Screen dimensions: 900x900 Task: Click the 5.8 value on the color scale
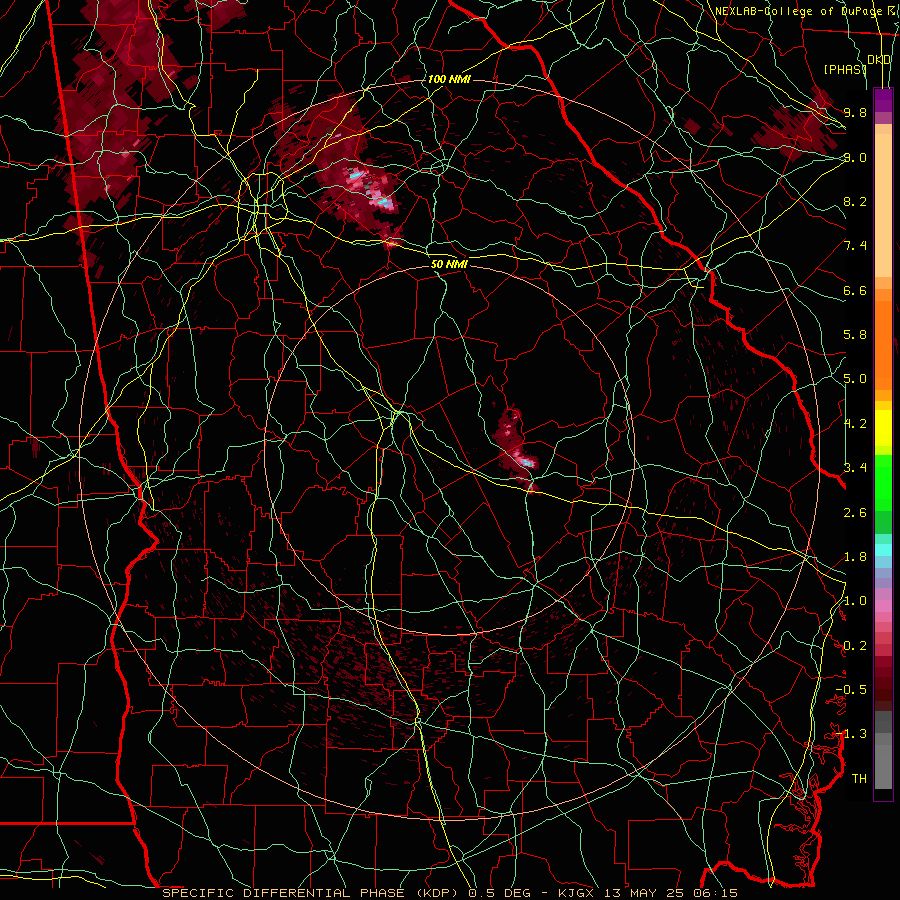[x=855, y=335]
